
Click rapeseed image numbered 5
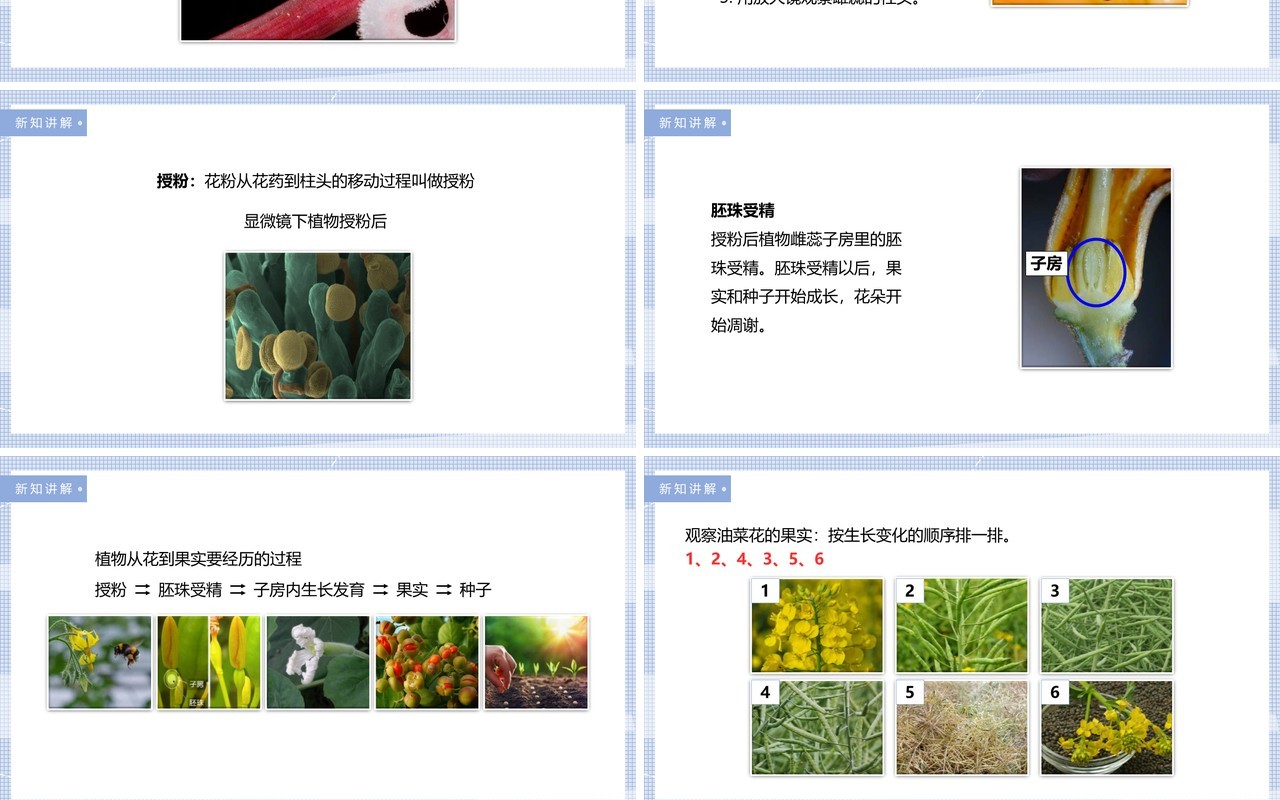pos(962,727)
